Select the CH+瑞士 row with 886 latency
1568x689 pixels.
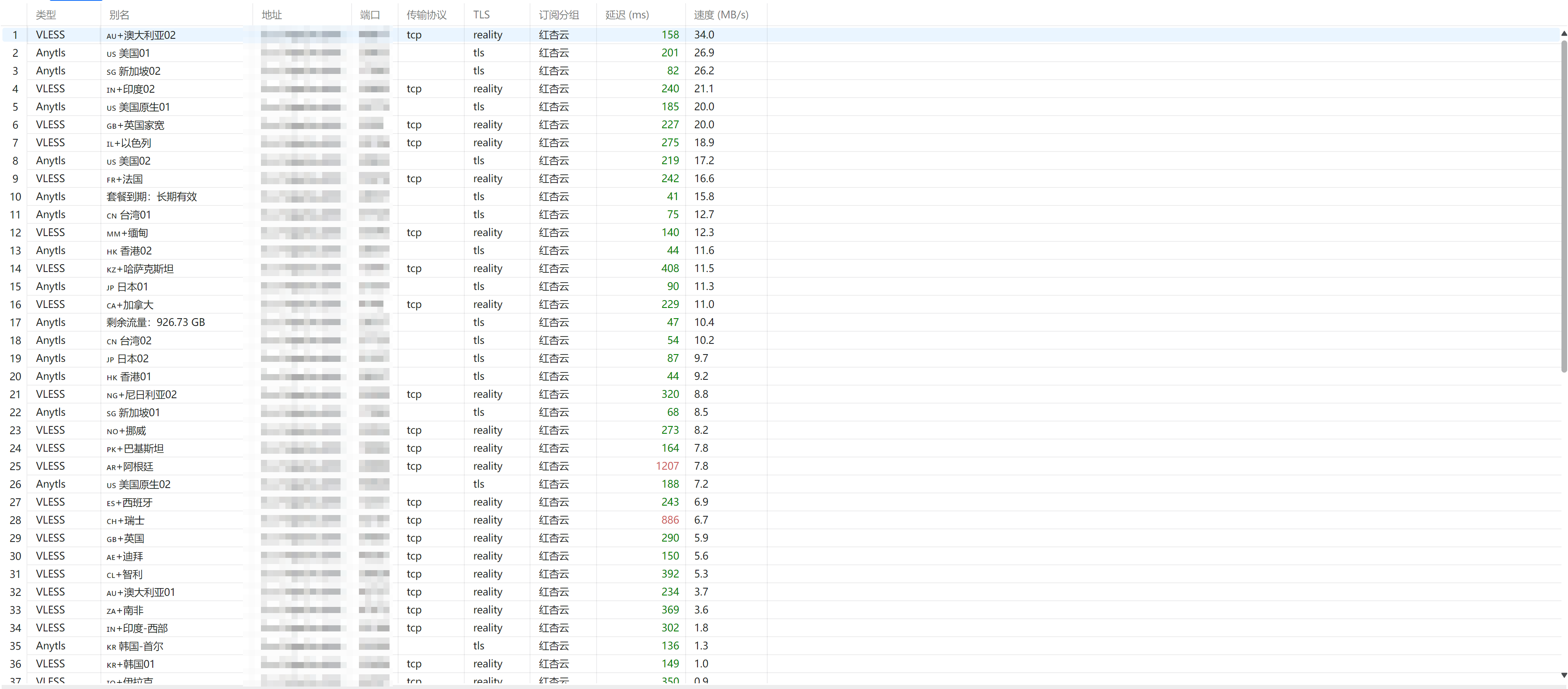(x=781, y=520)
